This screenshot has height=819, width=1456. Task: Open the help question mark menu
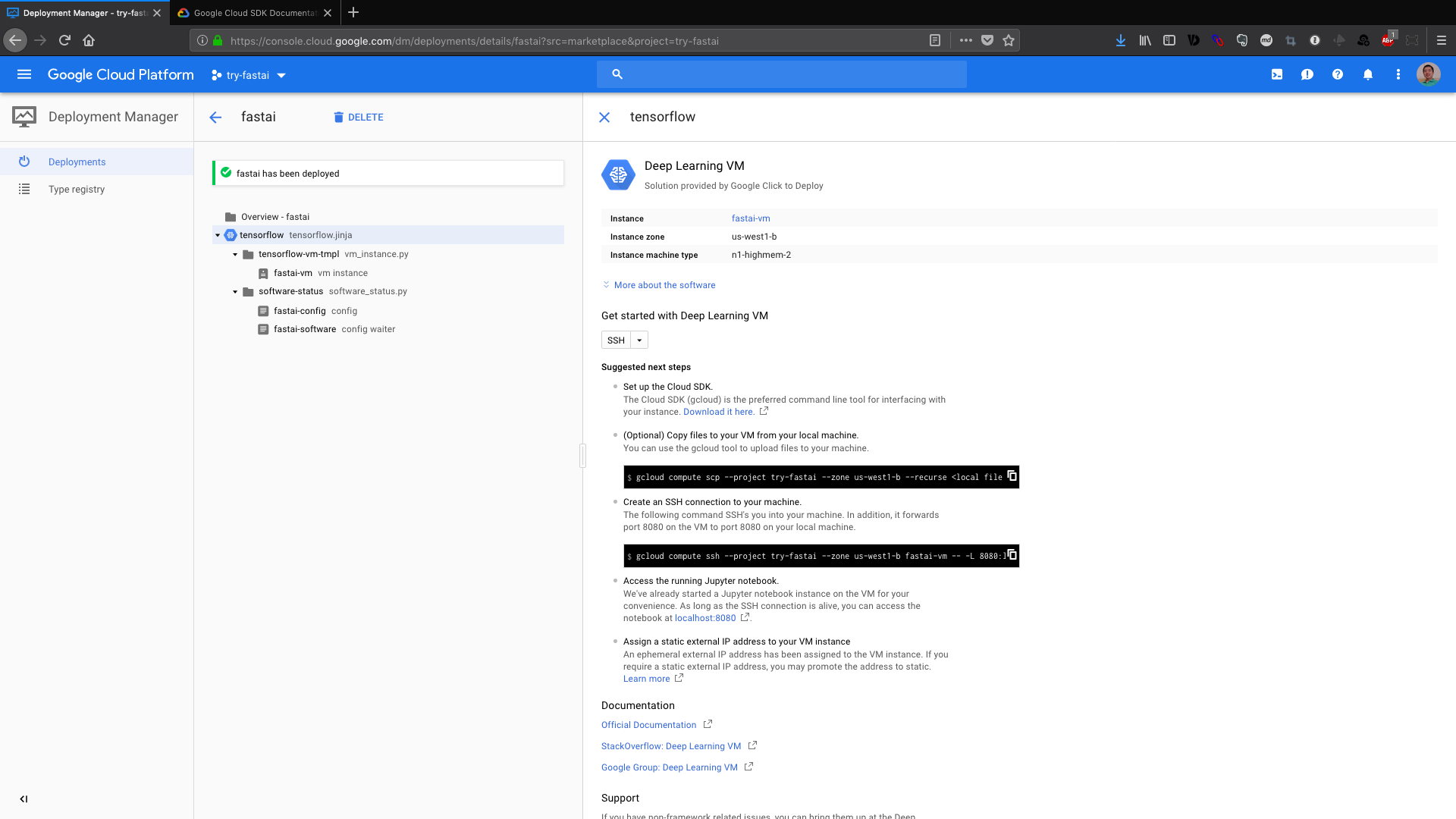coord(1338,74)
